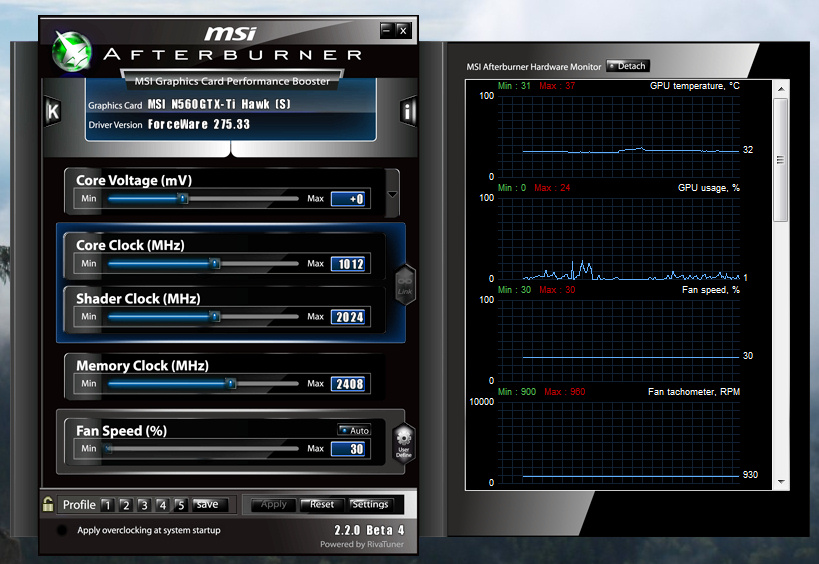This screenshot has height=564, width=819.
Task: Click the Fan Speed value field 30
Action: pos(350,449)
